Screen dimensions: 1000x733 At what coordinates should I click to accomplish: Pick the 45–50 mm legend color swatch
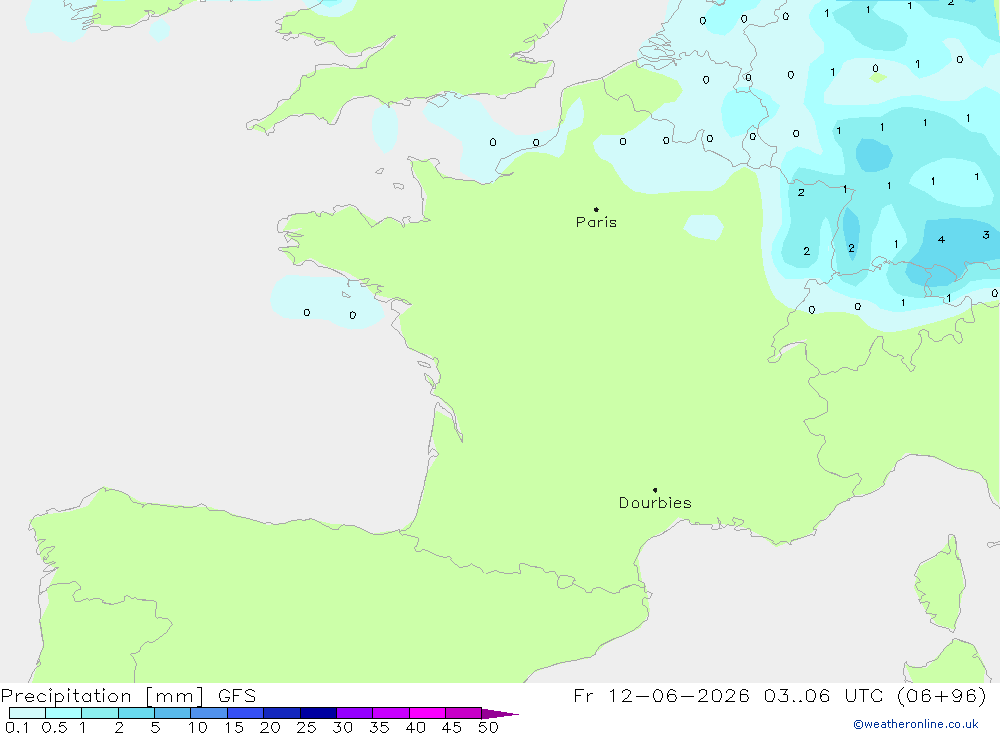coord(464,713)
